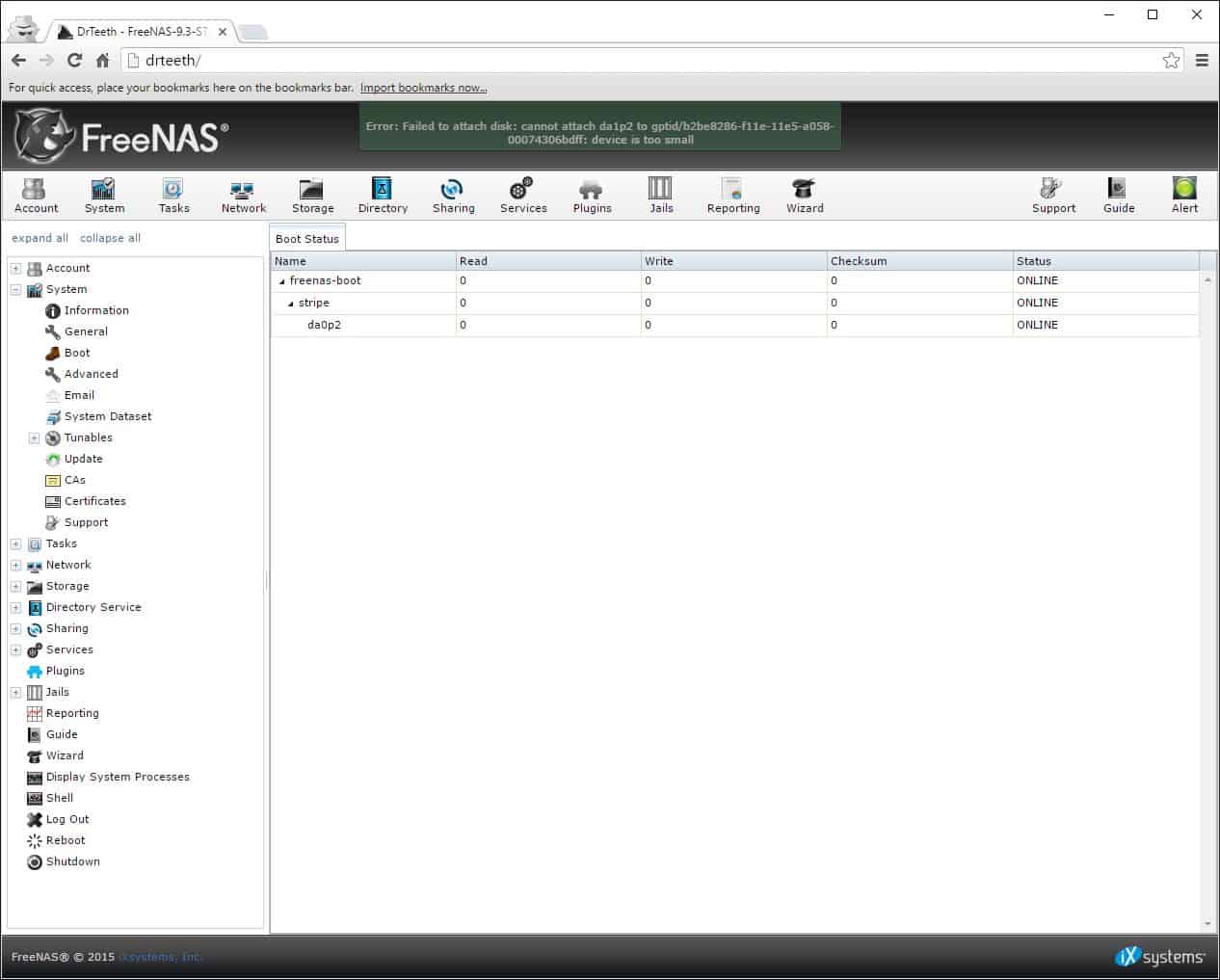
Task: Collapse the System tree node
Action: (x=15, y=289)
